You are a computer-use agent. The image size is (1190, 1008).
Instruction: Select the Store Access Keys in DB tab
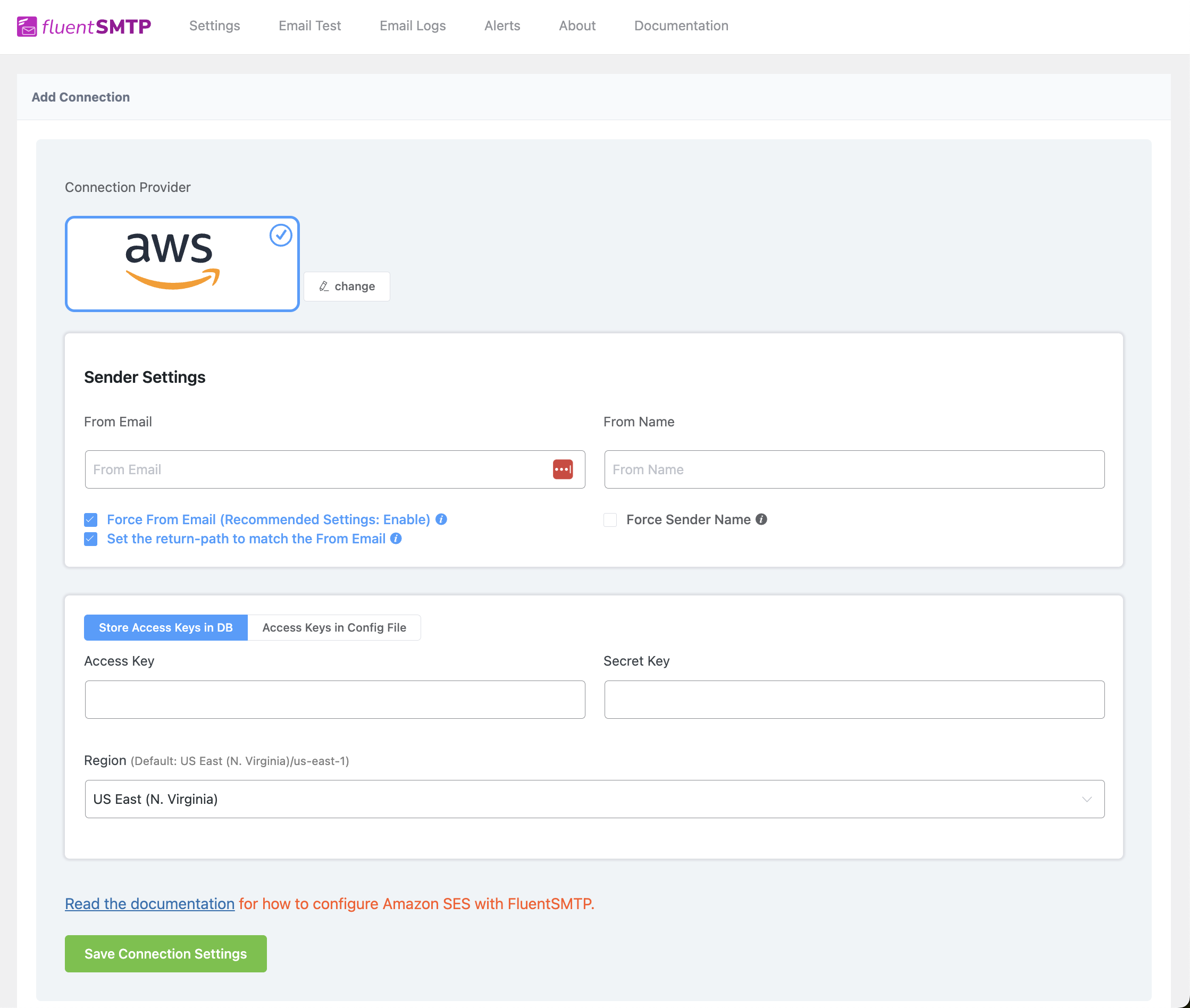click(x=166, y=627)
